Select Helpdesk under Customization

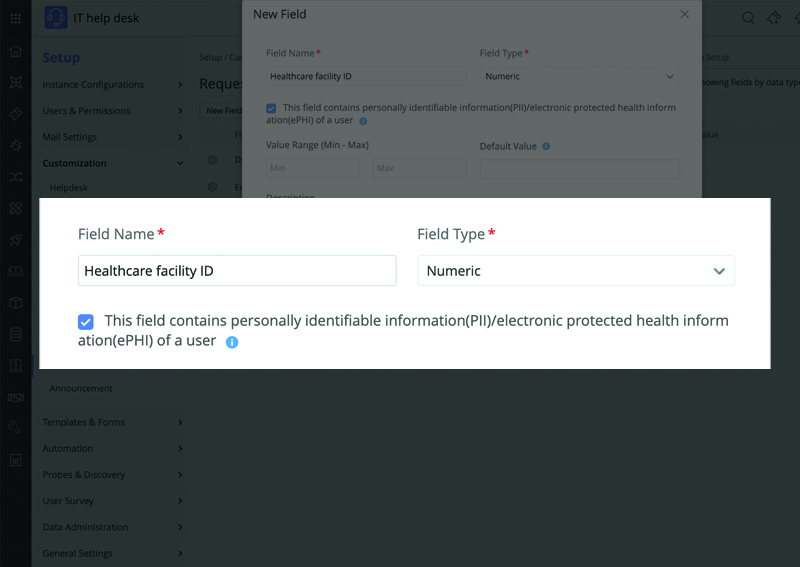click(x=69, y=187)
